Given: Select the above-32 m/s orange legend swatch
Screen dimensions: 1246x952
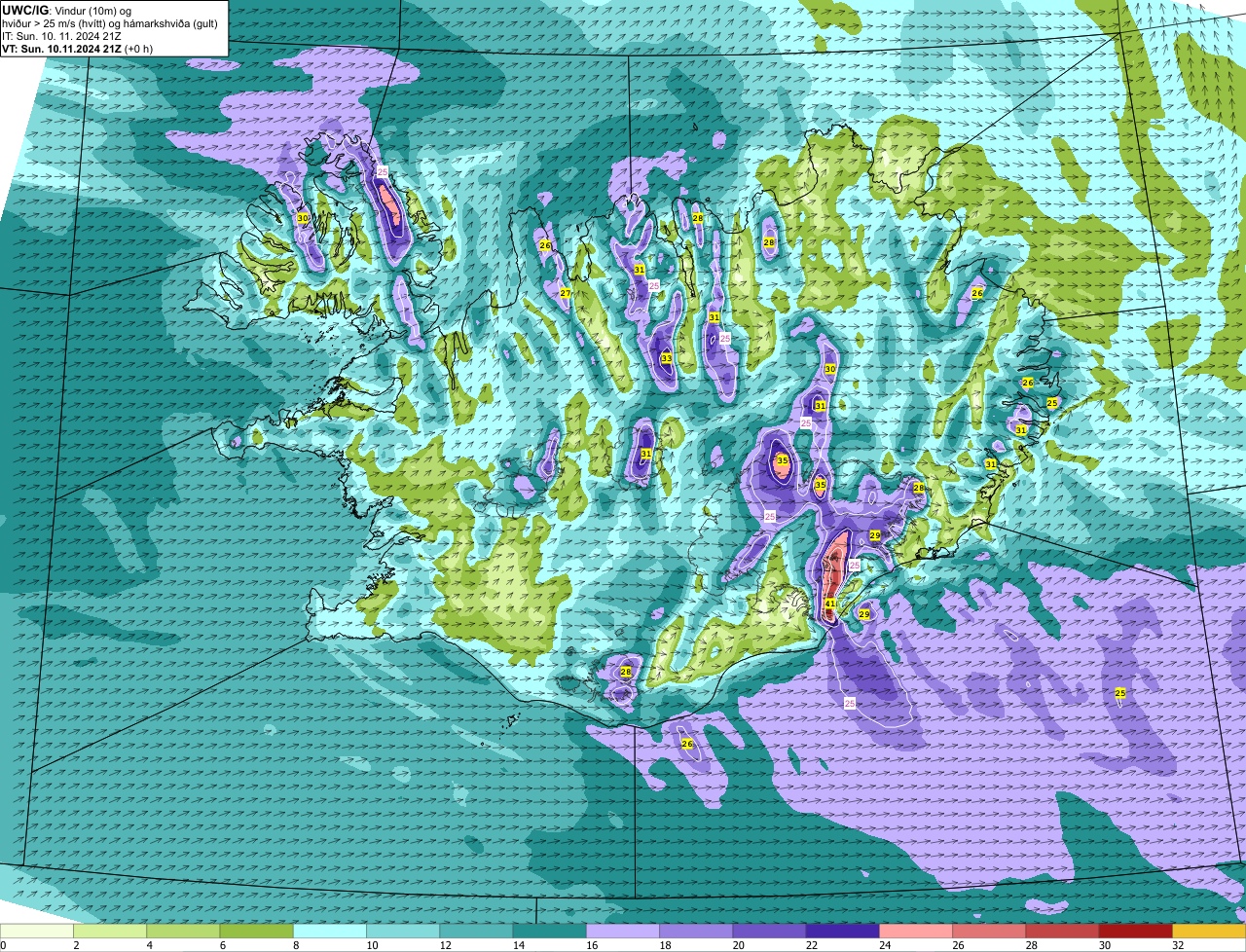Looking at the screenshot, I should [x=1209, y=931].
